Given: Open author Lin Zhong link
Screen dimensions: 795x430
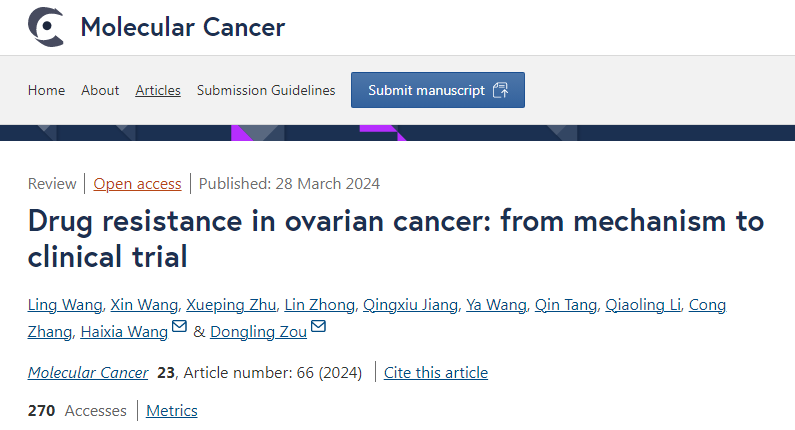Looking at the screenshot, I should [x=319, y=305].
